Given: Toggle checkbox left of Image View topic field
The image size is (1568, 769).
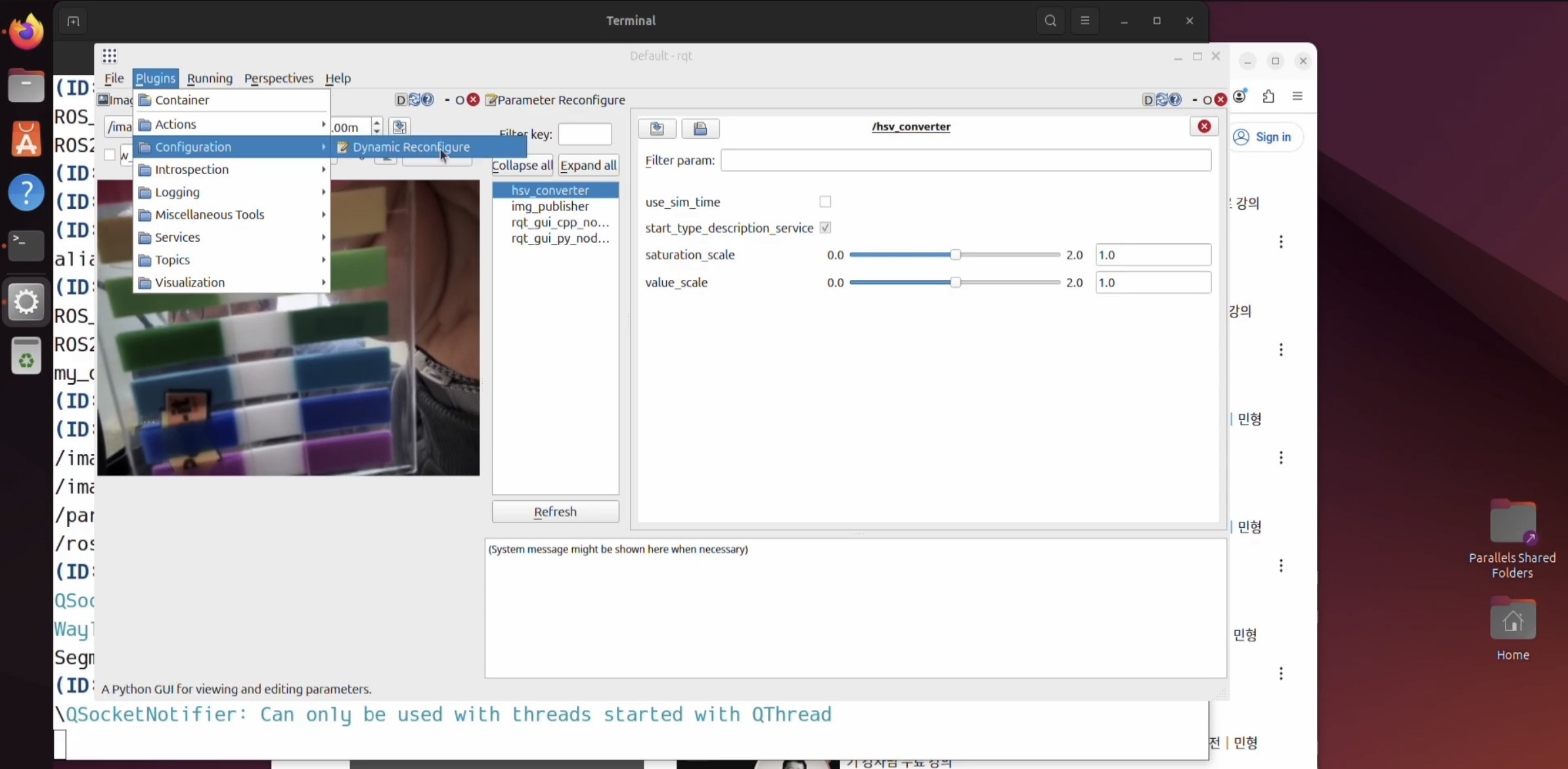Looking at the screenshot, I should pos(110,155).
